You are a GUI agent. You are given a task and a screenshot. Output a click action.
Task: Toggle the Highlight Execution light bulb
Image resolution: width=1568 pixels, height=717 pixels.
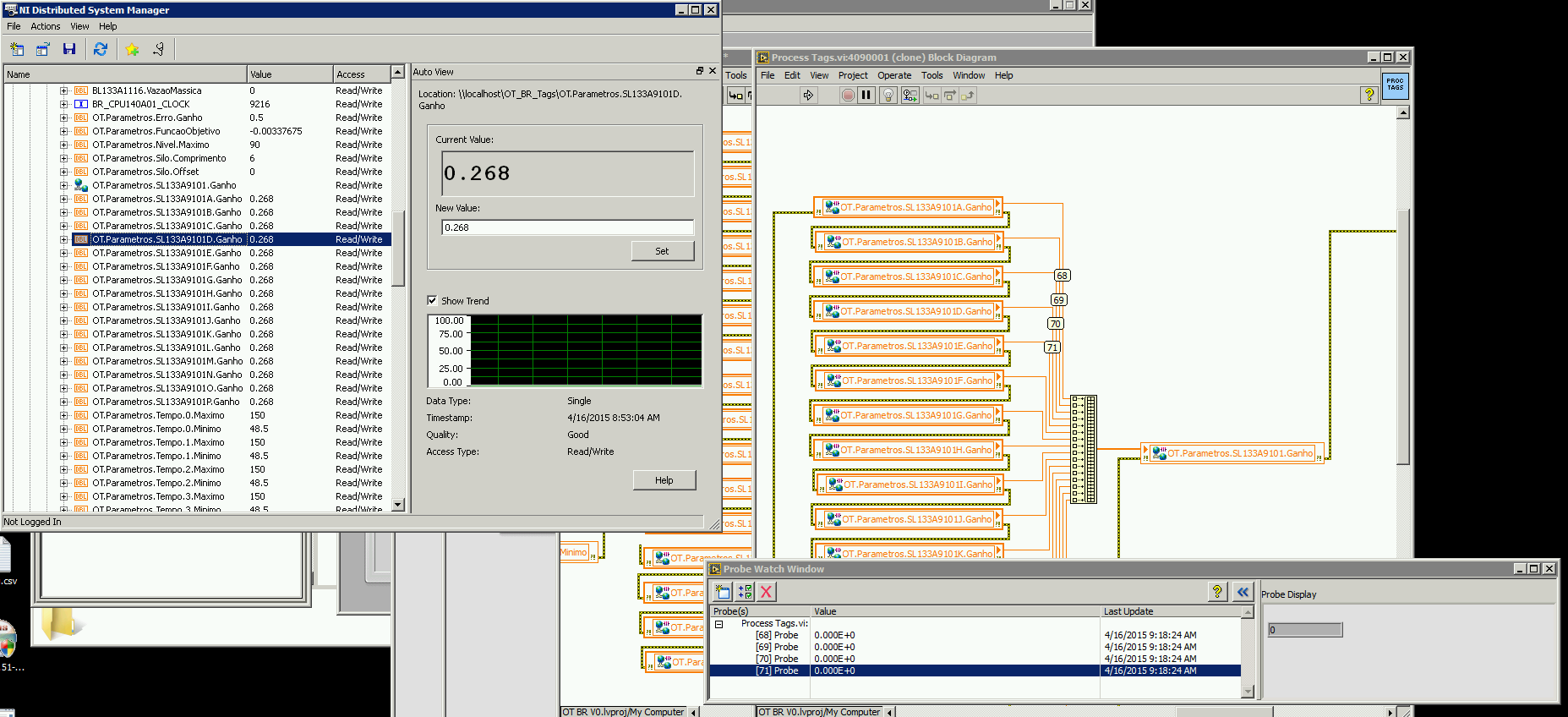(888, 96)
